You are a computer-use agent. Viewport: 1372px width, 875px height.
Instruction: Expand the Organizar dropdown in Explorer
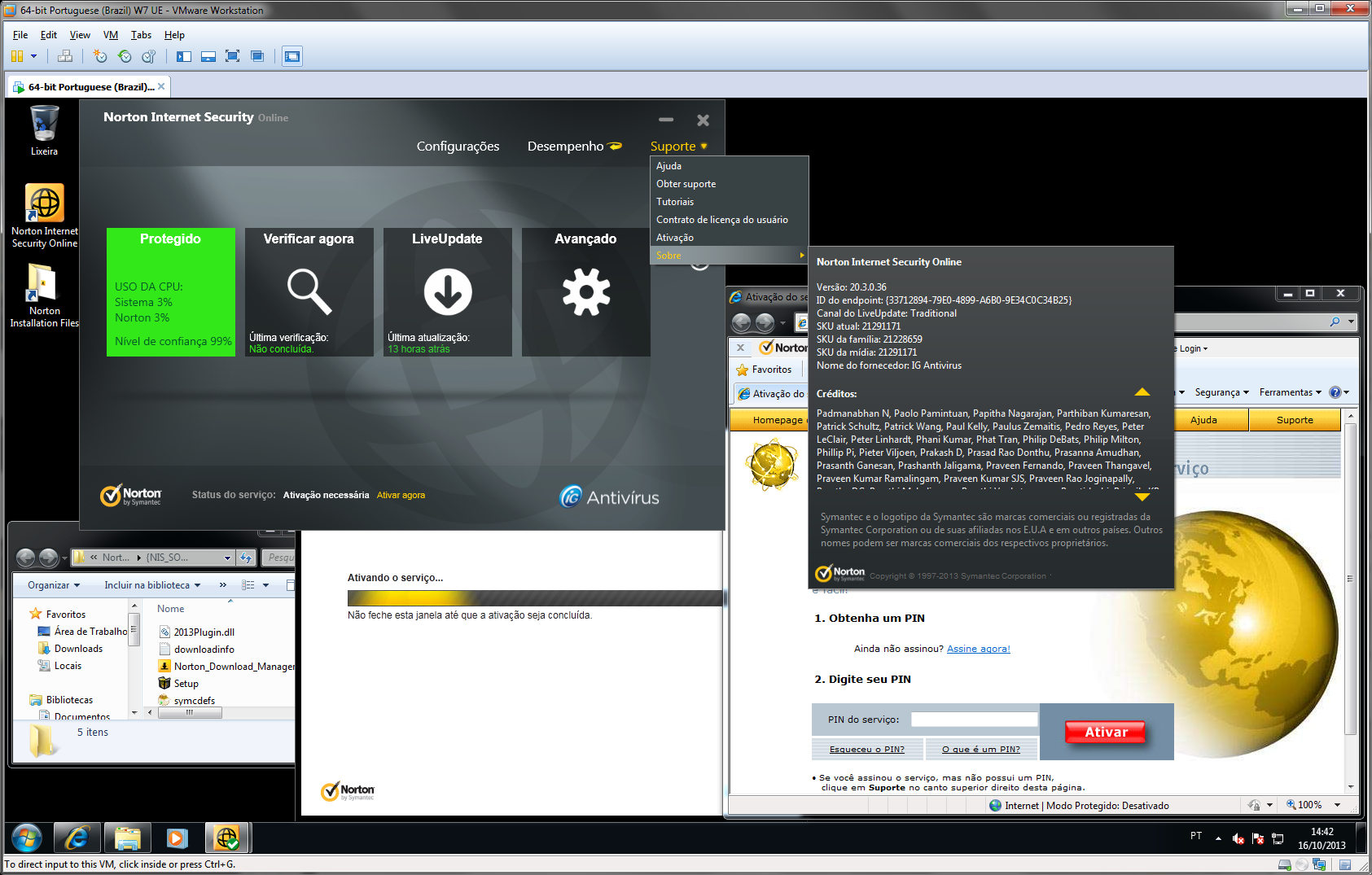(54, 585)
